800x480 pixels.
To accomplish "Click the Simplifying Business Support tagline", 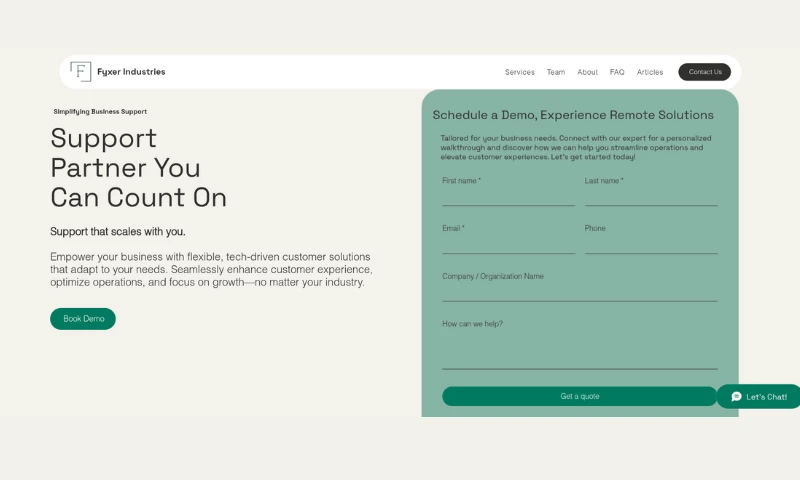I will 100,112.
